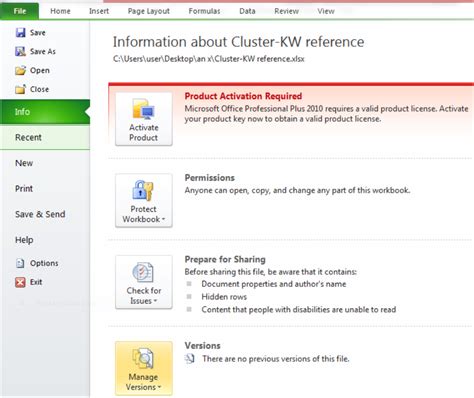Select the Data ribbon tab

point(247,11)
